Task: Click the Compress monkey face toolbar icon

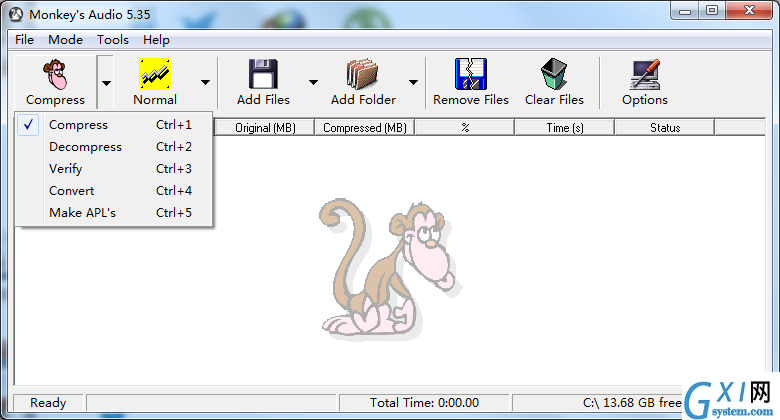Action: pyautogui.click(x=55, y=74)
